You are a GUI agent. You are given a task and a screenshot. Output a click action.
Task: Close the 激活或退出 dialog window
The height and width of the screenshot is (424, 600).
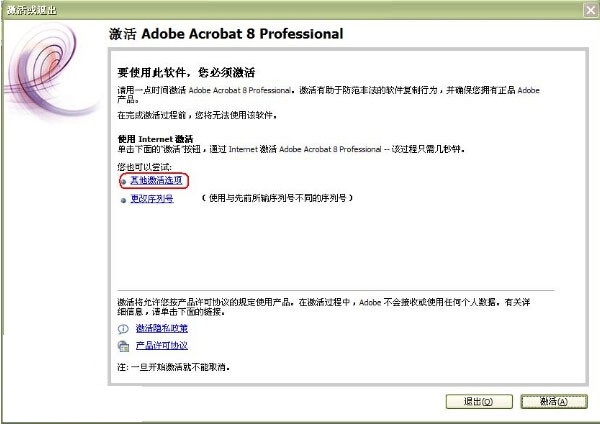(590, 10)
